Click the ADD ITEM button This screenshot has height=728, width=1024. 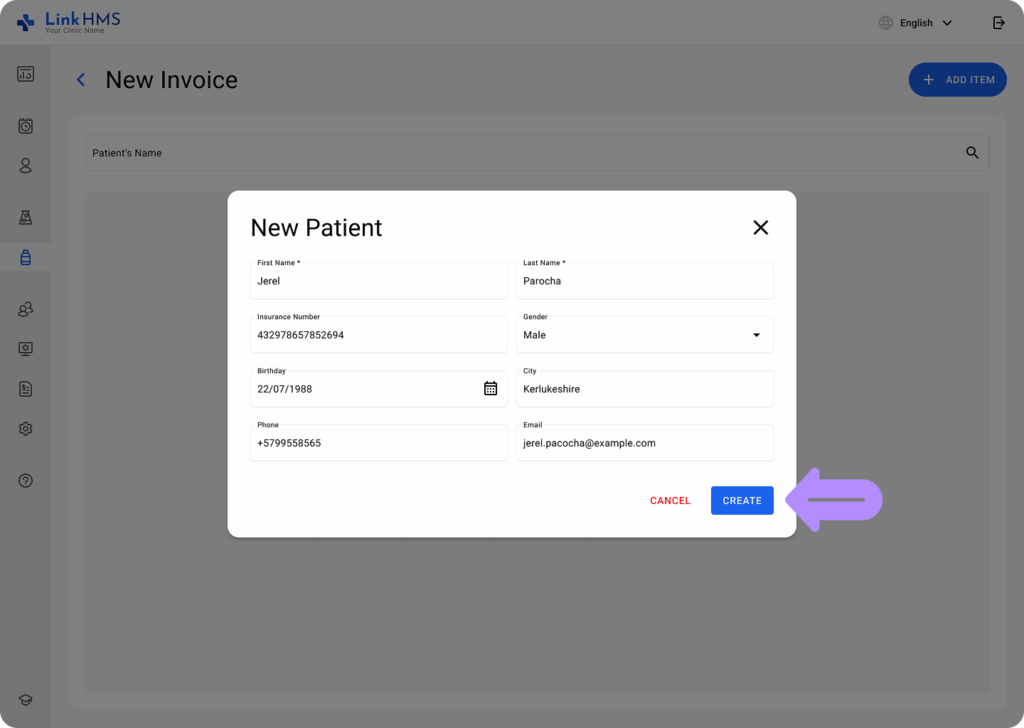pyautogui.click(x=957, y=80)
